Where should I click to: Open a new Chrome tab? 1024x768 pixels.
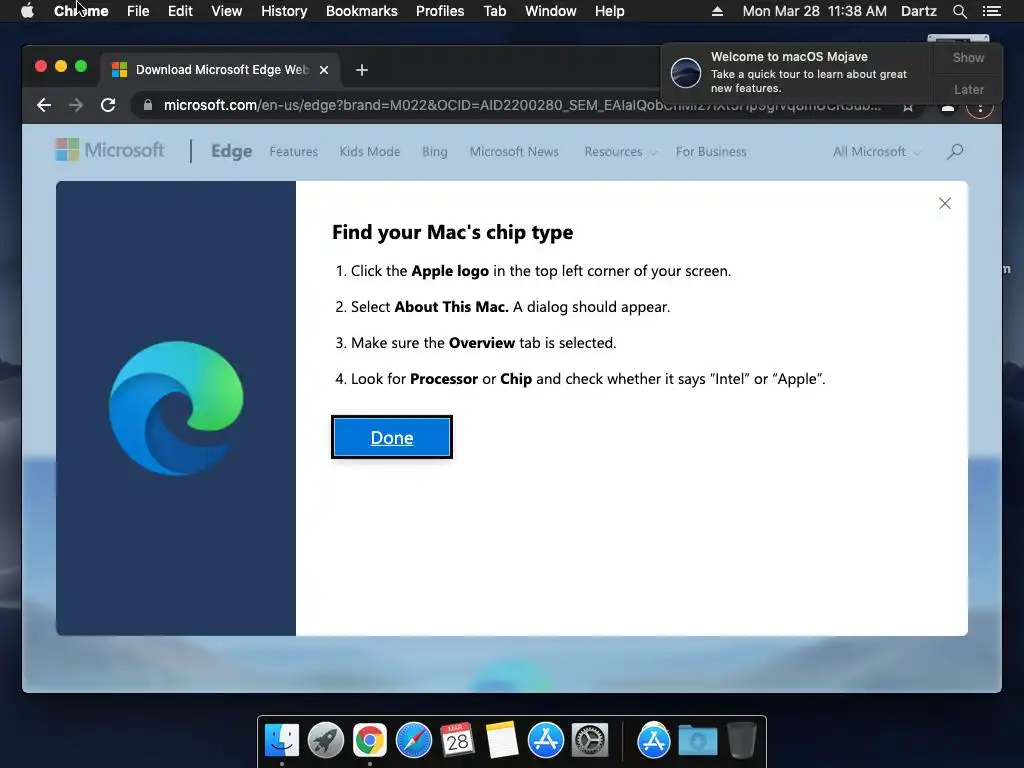(x=362, y=70)
